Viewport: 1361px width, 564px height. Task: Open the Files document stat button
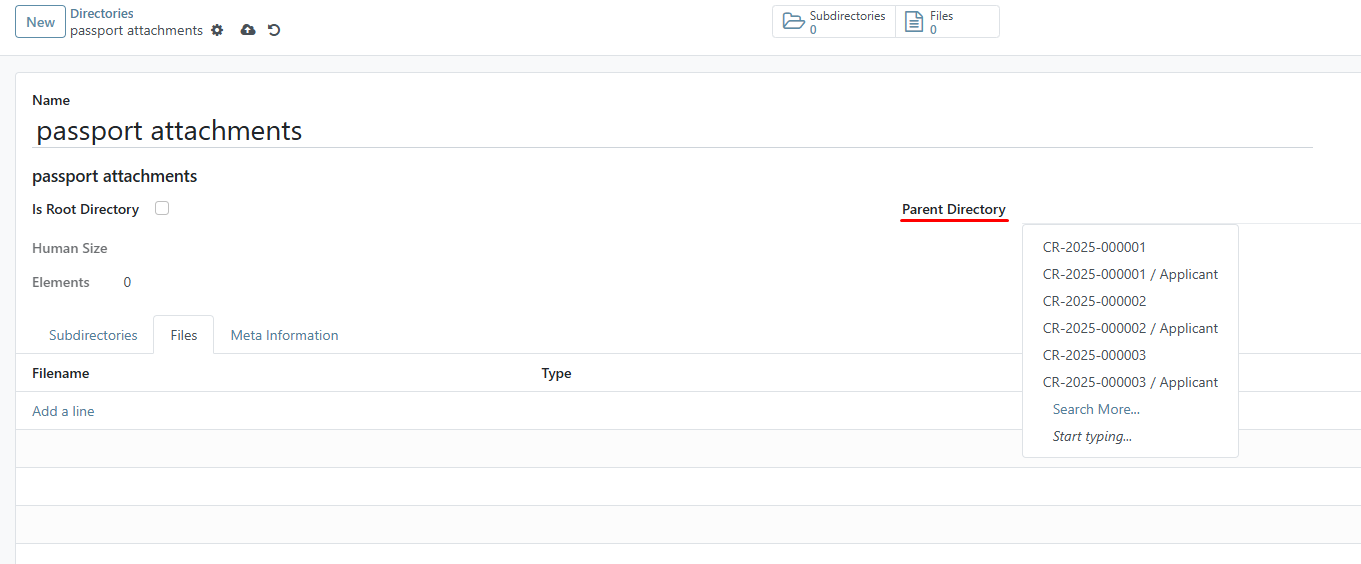pyautogui.click(x=947, y=22)
